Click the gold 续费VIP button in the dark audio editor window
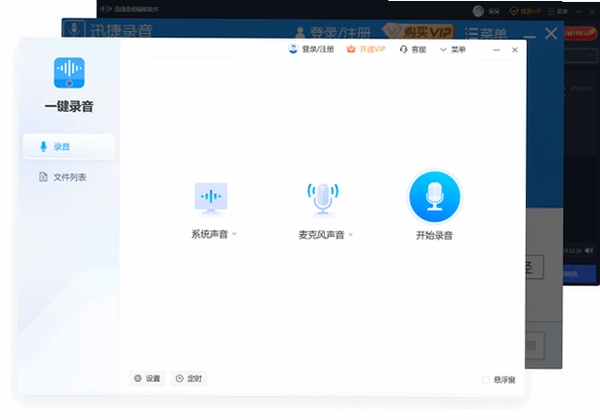 (x=525, y=11)
